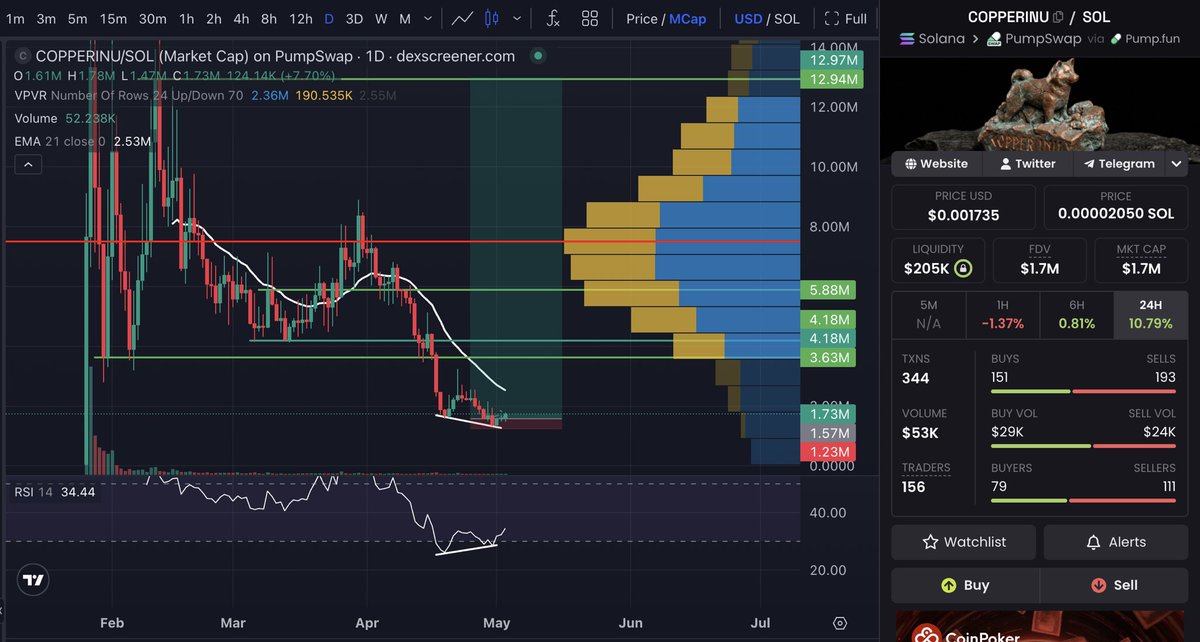Select the 24H stats tab
This screenshot has height=642, width=1200.
(1151, 314)
